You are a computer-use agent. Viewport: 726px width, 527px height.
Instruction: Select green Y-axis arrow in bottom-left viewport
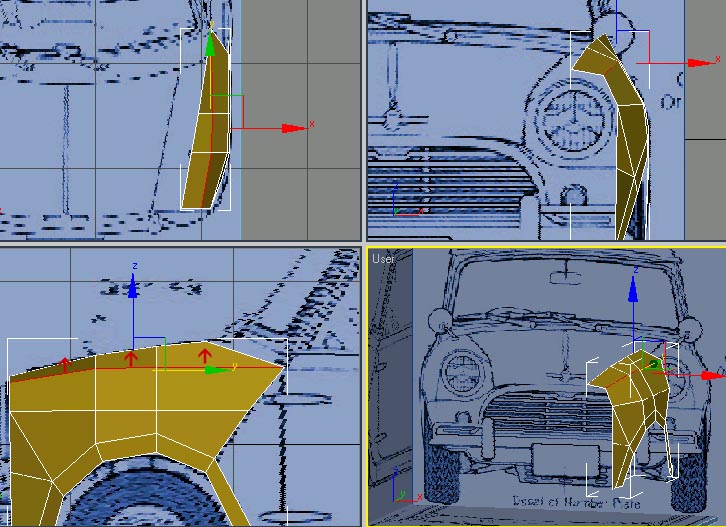(217, 370)
